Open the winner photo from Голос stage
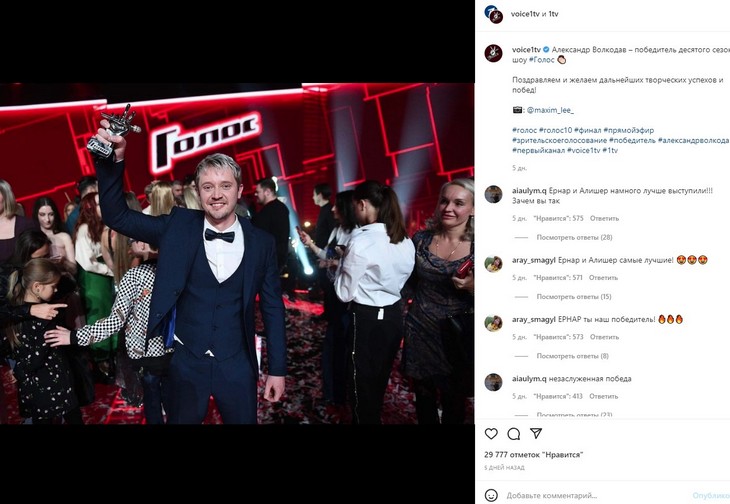Screen dimensions: 730x504 pos(237,254)
